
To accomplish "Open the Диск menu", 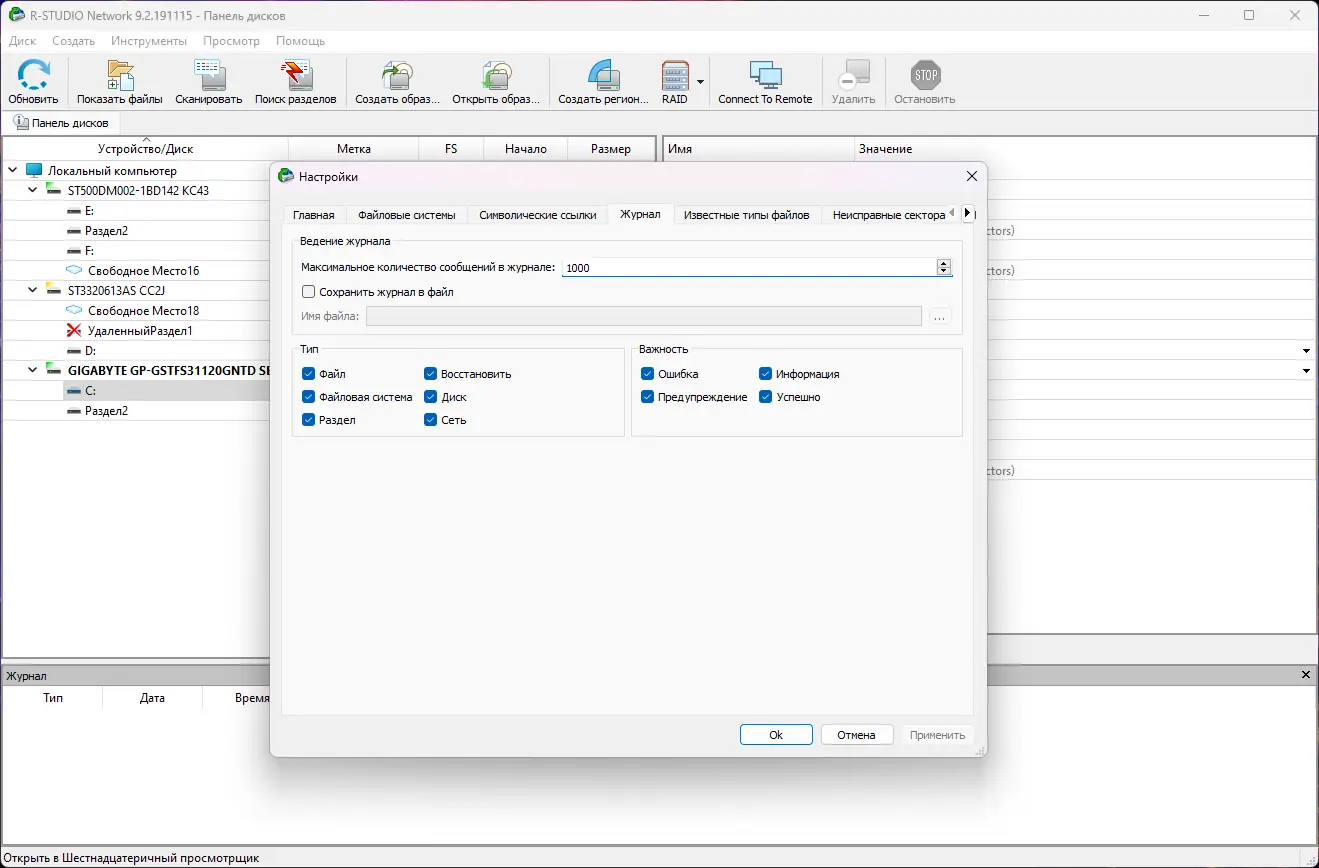I will (22, 41).
